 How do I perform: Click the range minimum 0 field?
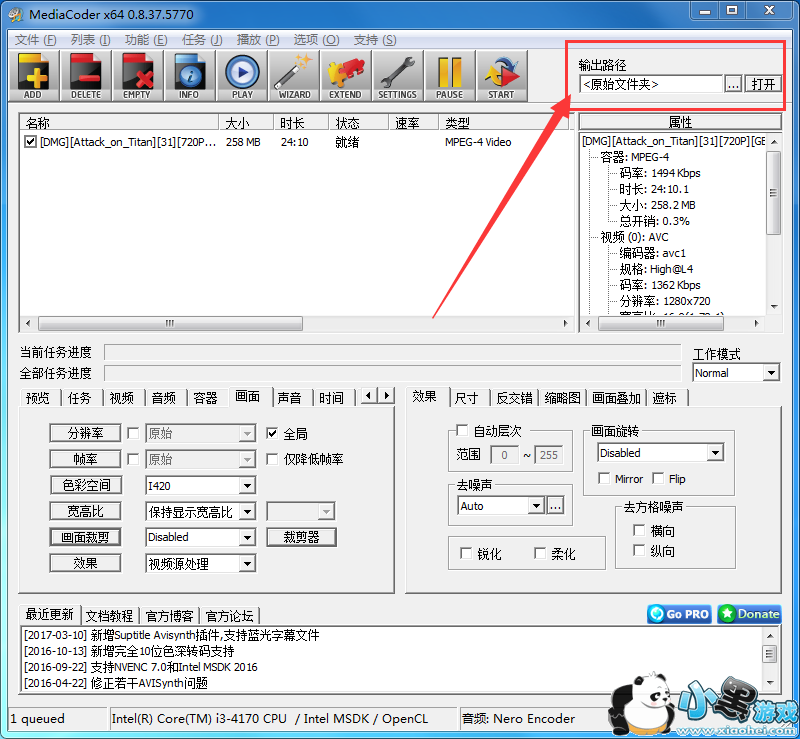click(504, 455)
